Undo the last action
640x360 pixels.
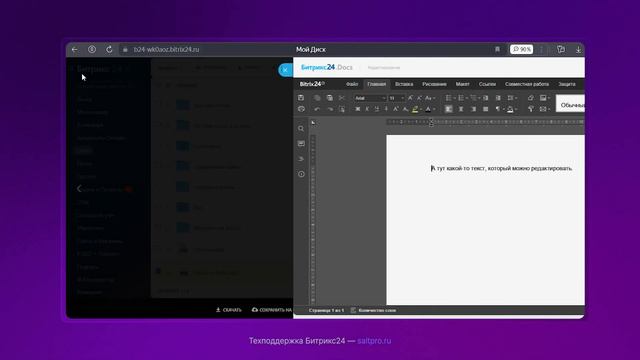[317, 109]
